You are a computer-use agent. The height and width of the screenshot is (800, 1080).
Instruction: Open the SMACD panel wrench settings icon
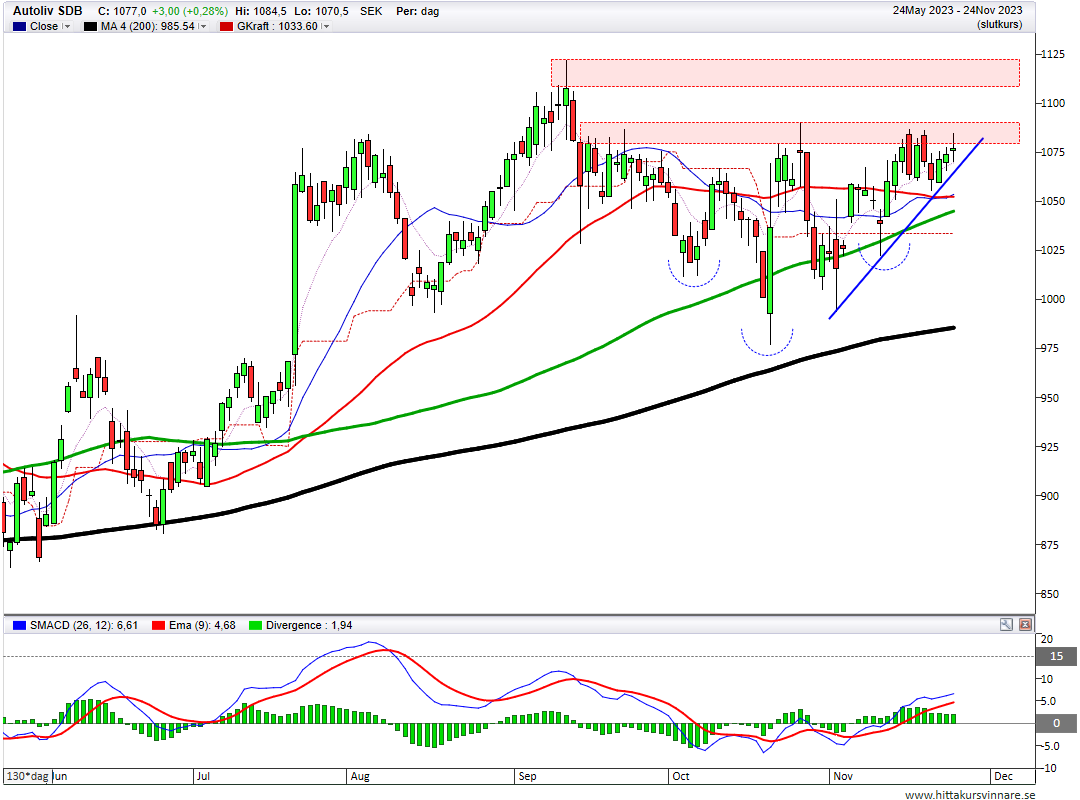click(1006, 624)
